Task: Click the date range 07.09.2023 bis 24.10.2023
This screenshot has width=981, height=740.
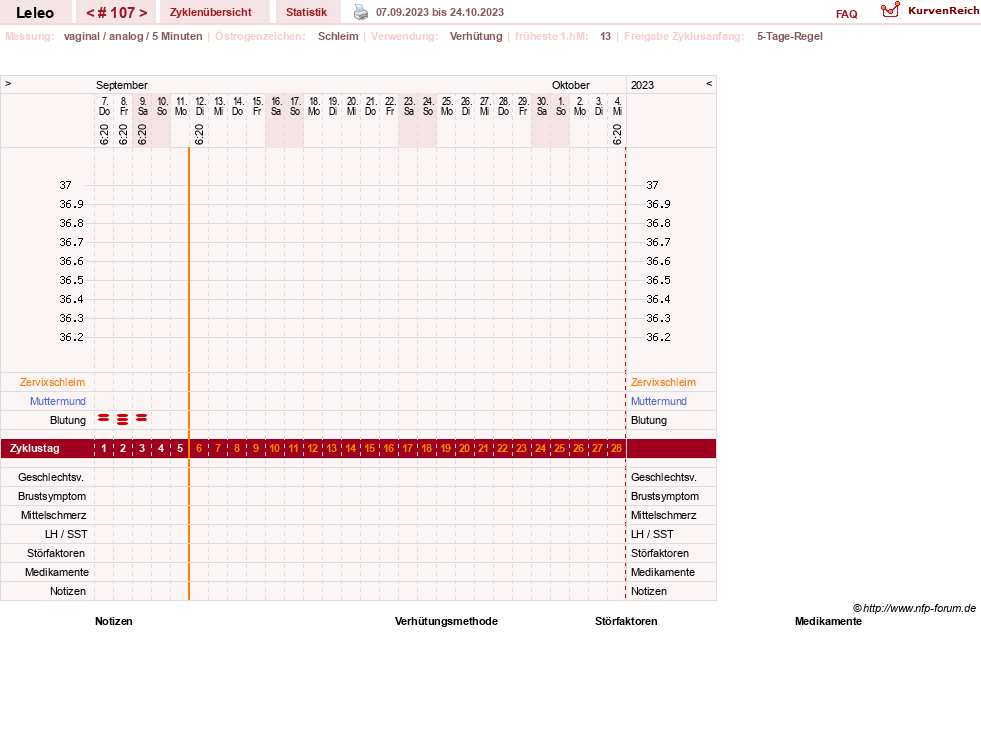Action: pos(440,12)
